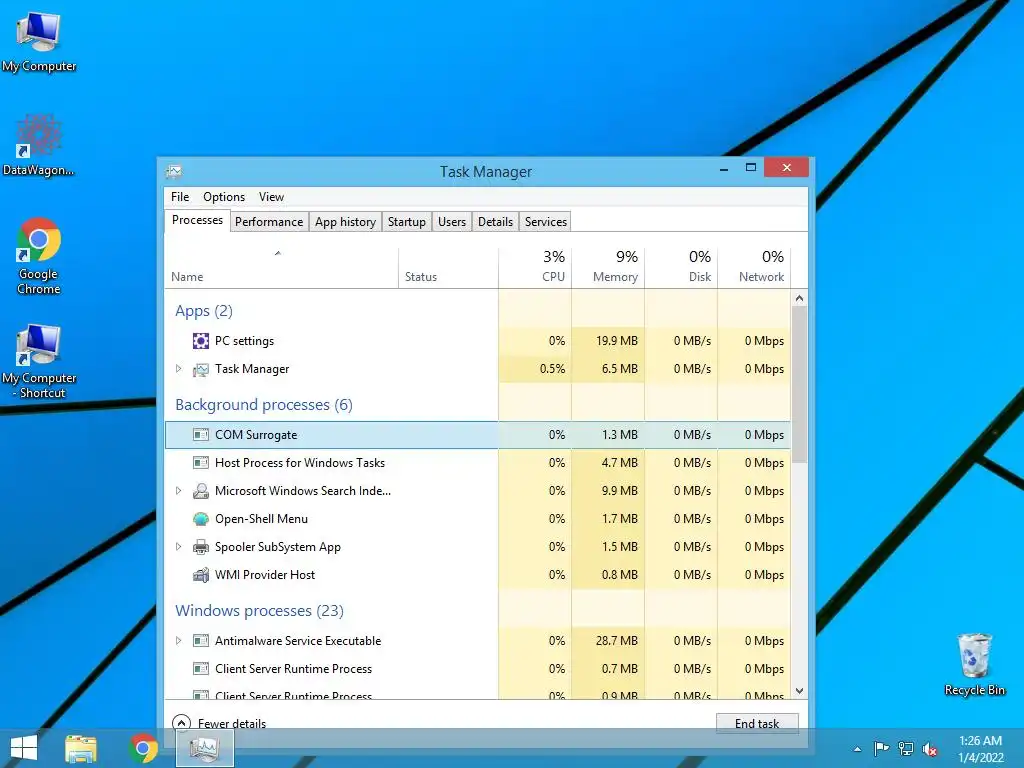
Task: Open the View menu
Action: pos(271,197)
